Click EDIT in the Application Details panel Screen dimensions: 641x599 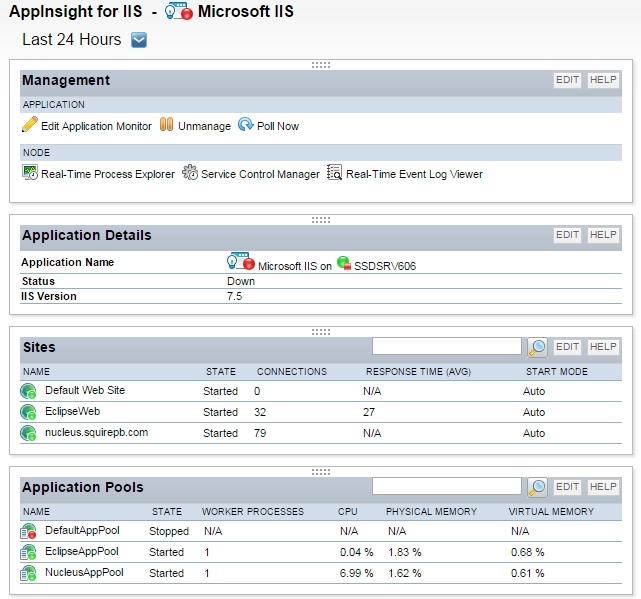pos(567,235)
